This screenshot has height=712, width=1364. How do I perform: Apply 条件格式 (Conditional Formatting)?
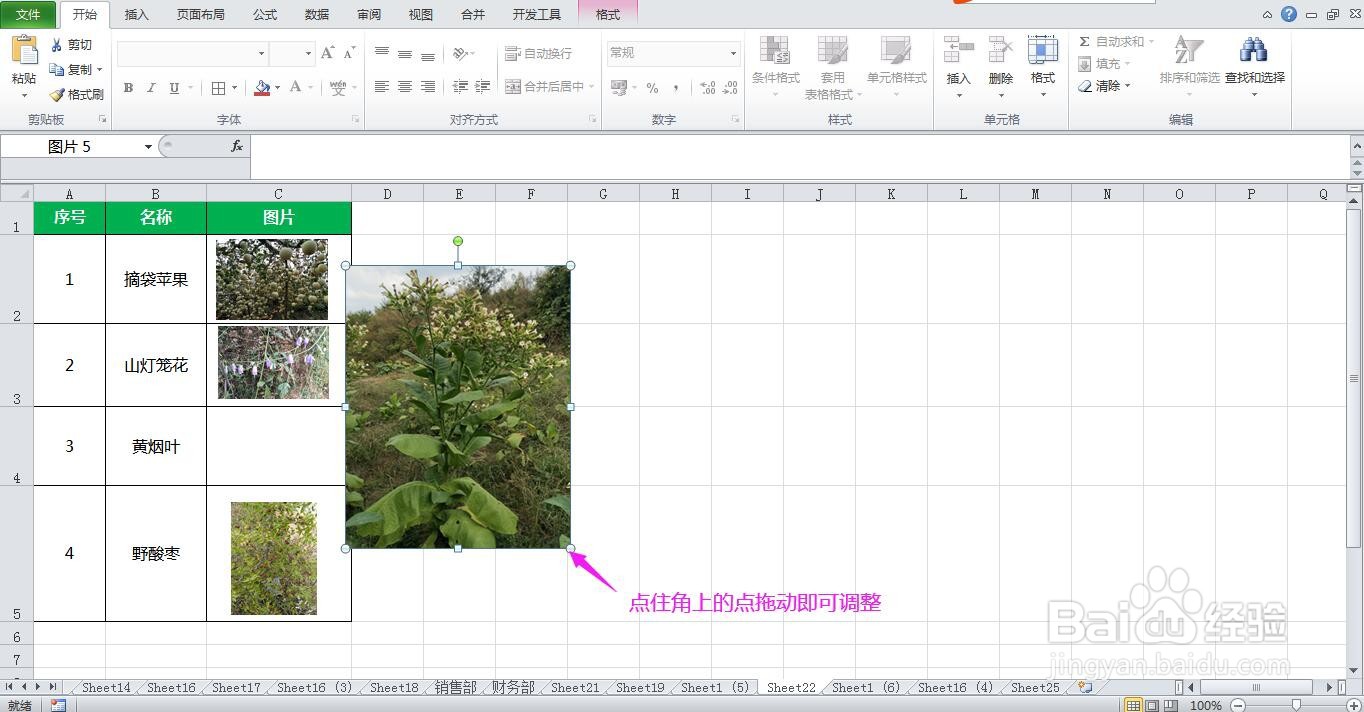click(775, 67)
